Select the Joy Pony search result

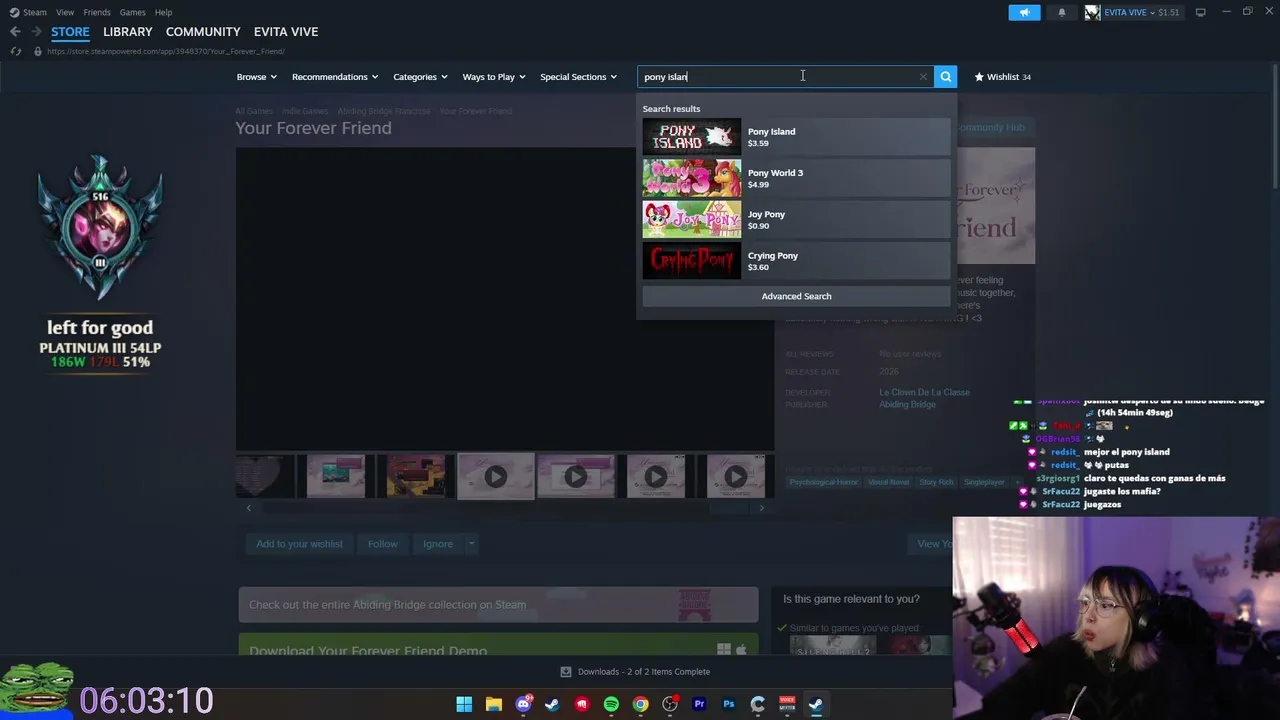click(x=796, y=220)
